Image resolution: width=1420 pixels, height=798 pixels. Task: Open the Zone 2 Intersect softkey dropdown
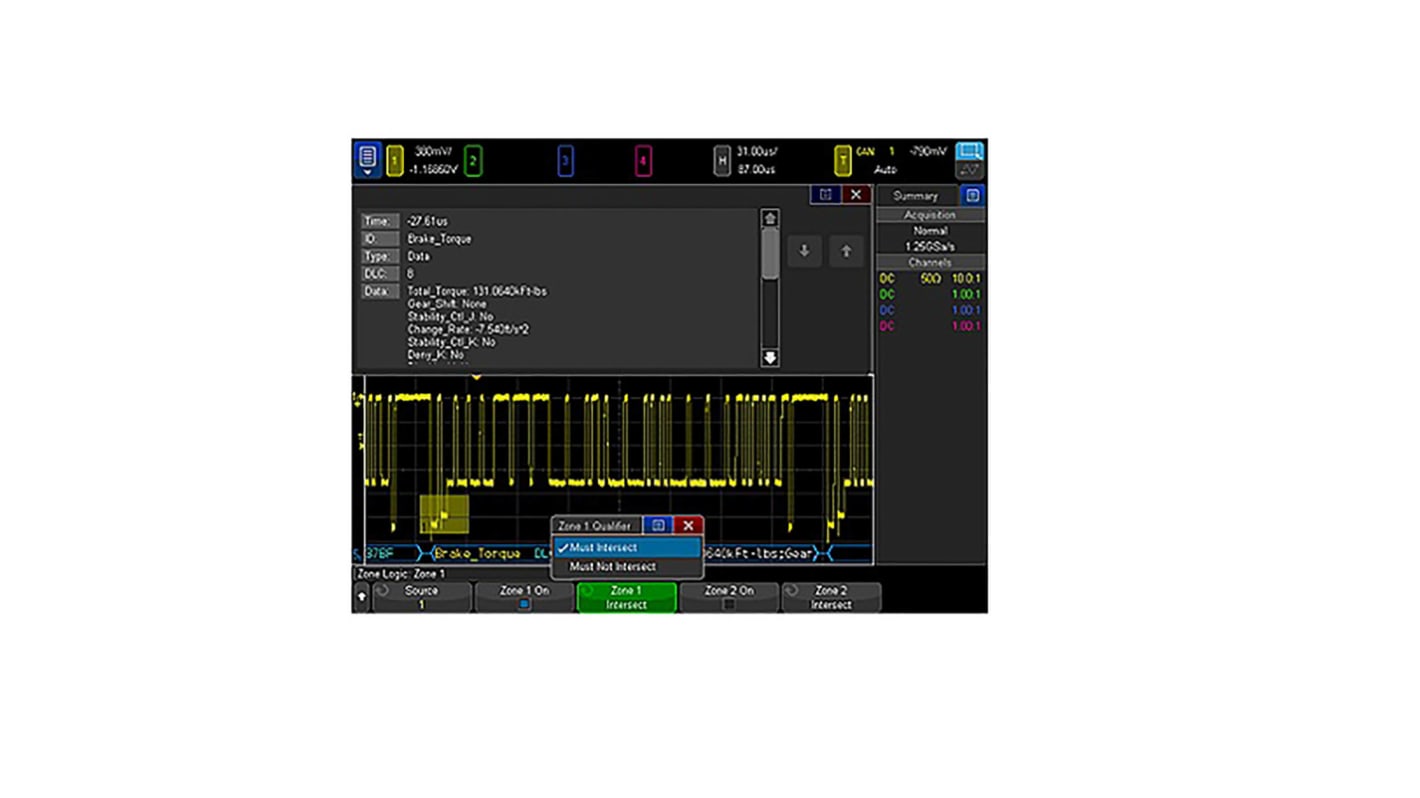click(831, 597)
